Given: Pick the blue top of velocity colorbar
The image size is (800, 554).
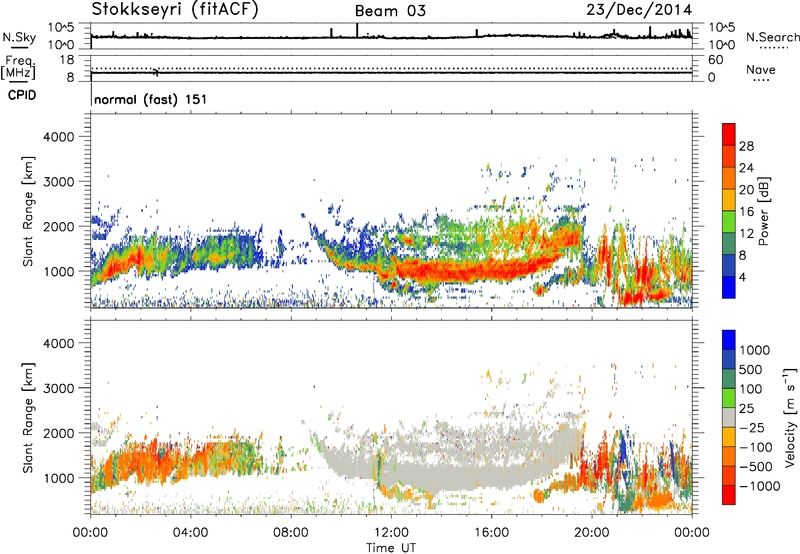Looking at the screenshot, I should 729,340.
